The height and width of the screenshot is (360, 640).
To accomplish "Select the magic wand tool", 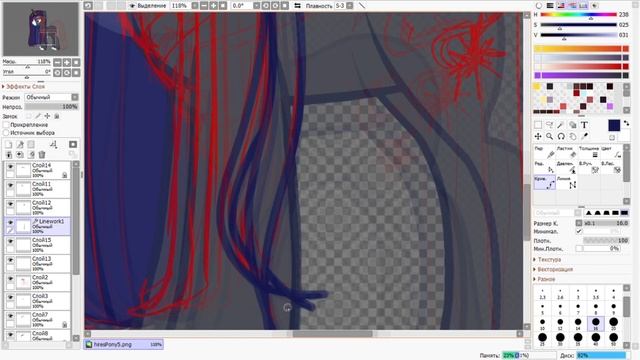I will [561, 125].
